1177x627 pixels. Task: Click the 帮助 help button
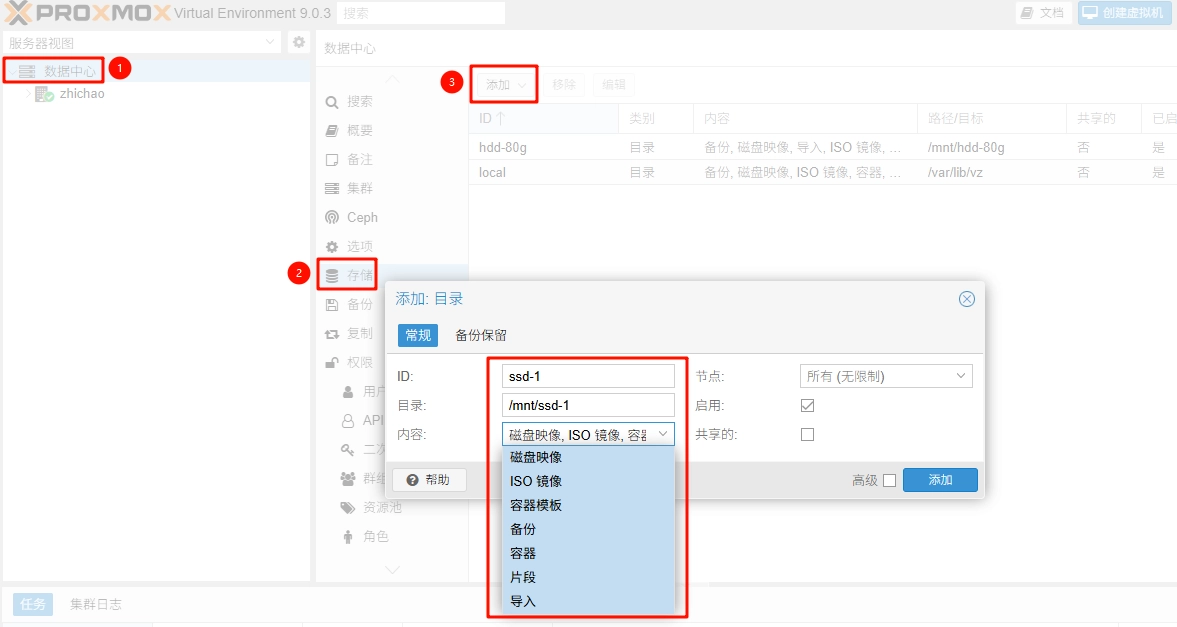[x=429, y=480]
